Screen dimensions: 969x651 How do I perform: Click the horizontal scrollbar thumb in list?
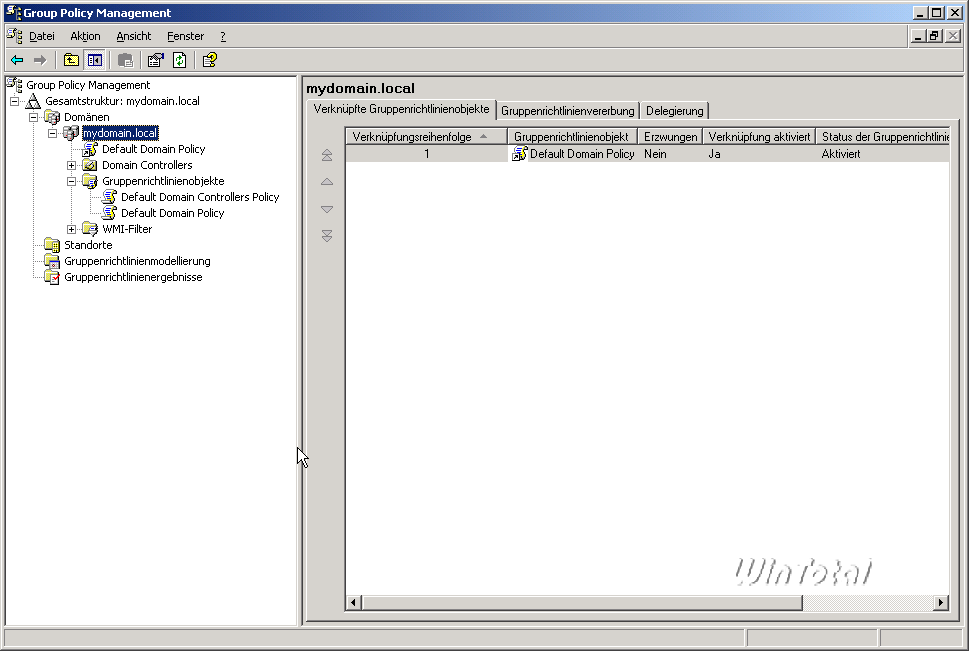582,602
